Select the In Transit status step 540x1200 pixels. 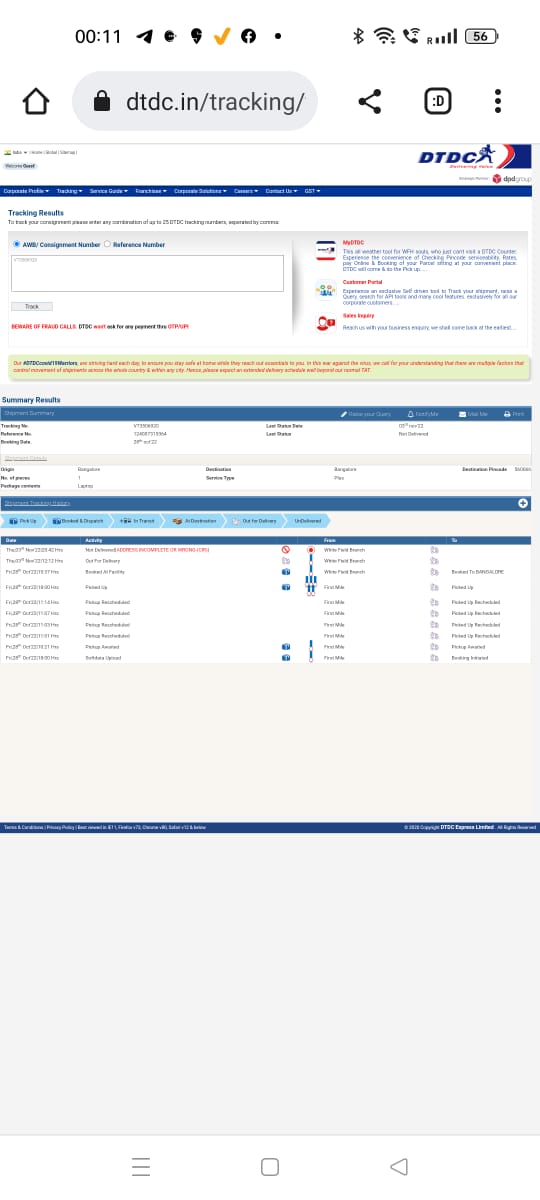[x=136, y=521]
